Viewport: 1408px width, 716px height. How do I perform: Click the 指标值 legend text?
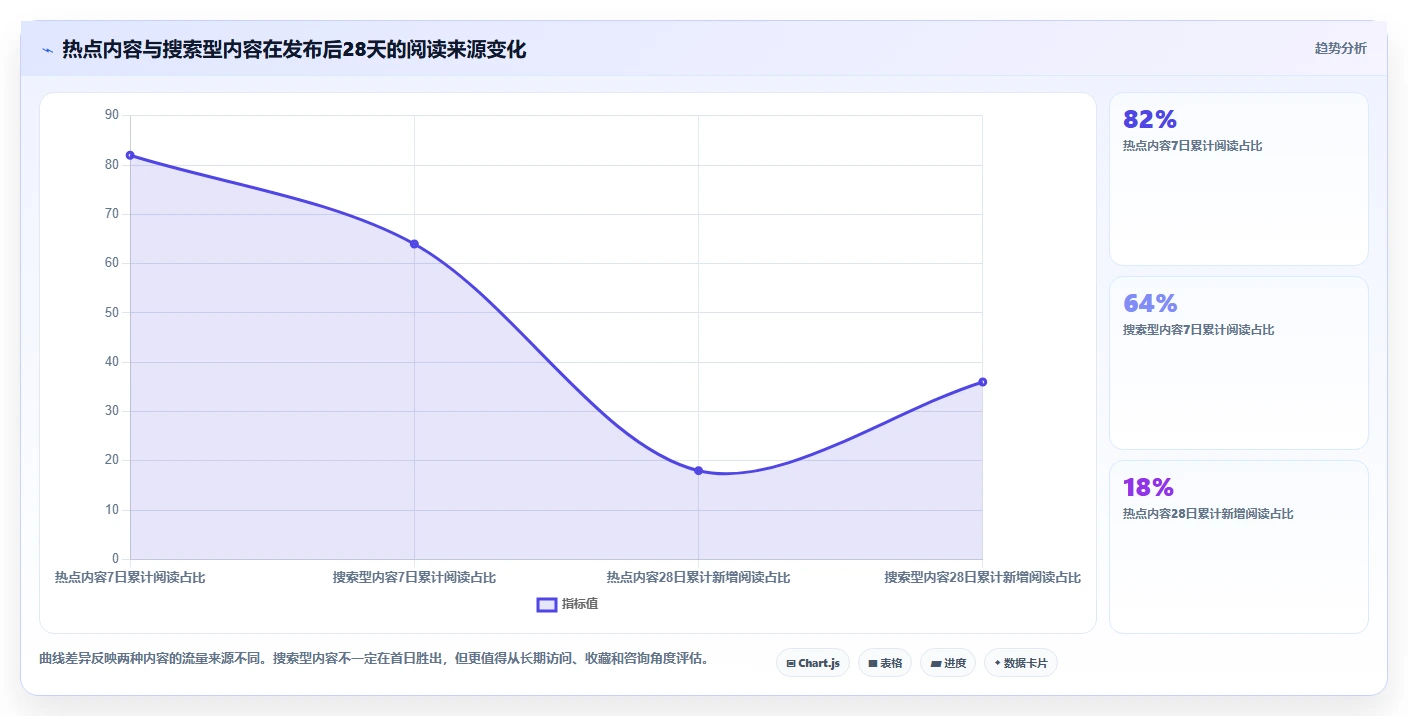(580, 604)
